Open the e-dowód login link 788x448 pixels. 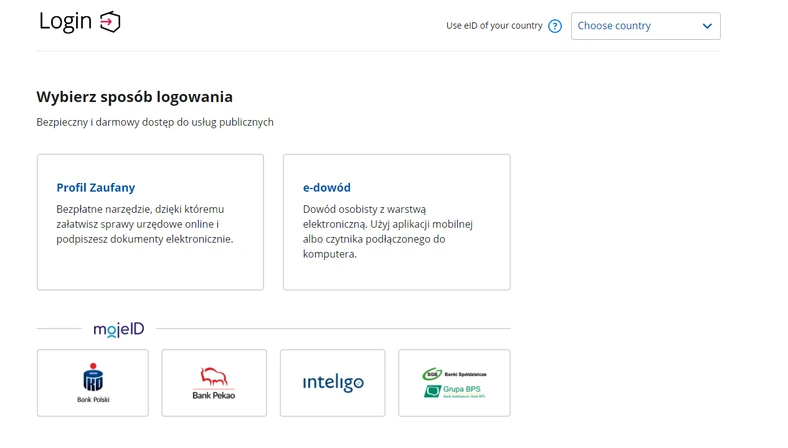pos(327,187)
